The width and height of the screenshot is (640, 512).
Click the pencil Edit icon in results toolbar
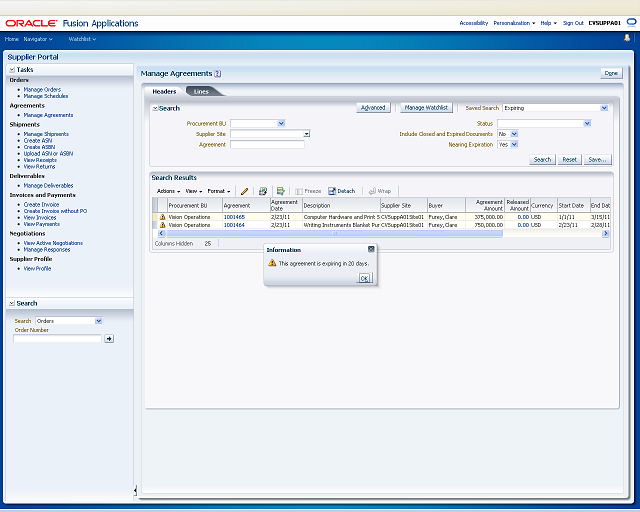tap(244, 191)
